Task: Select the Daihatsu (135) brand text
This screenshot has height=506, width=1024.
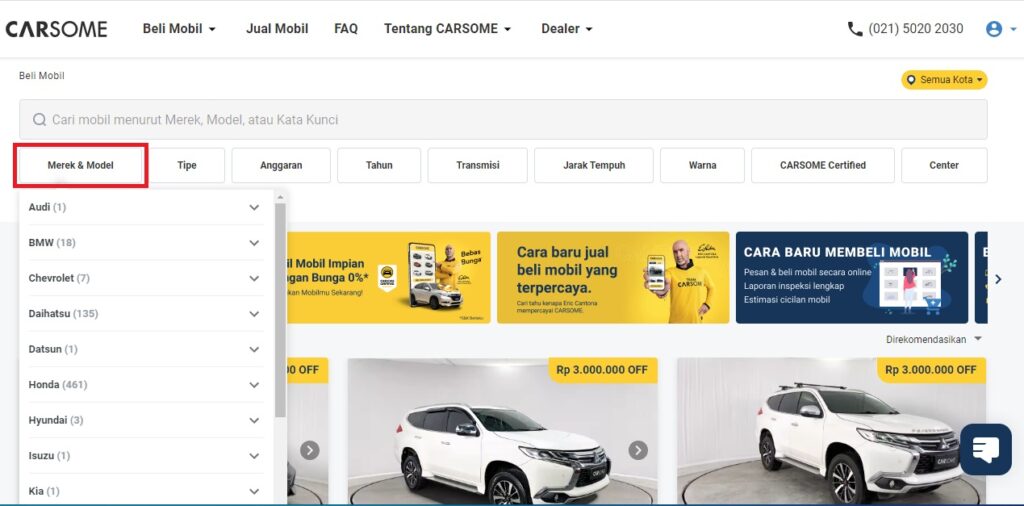Action: pos(63,313)
